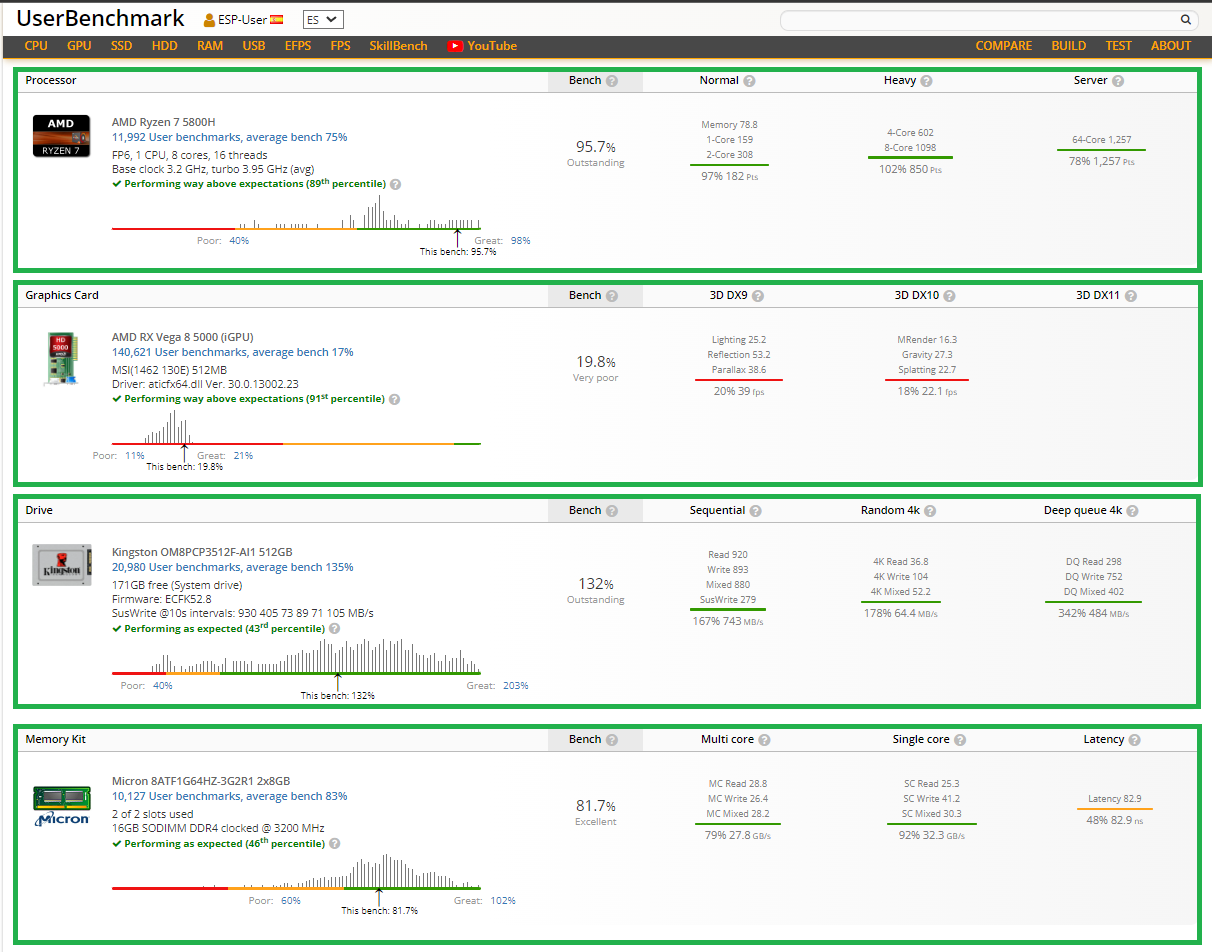Click the UserBenchmark site logo
Screen dimensions: 1212x952
101,18
